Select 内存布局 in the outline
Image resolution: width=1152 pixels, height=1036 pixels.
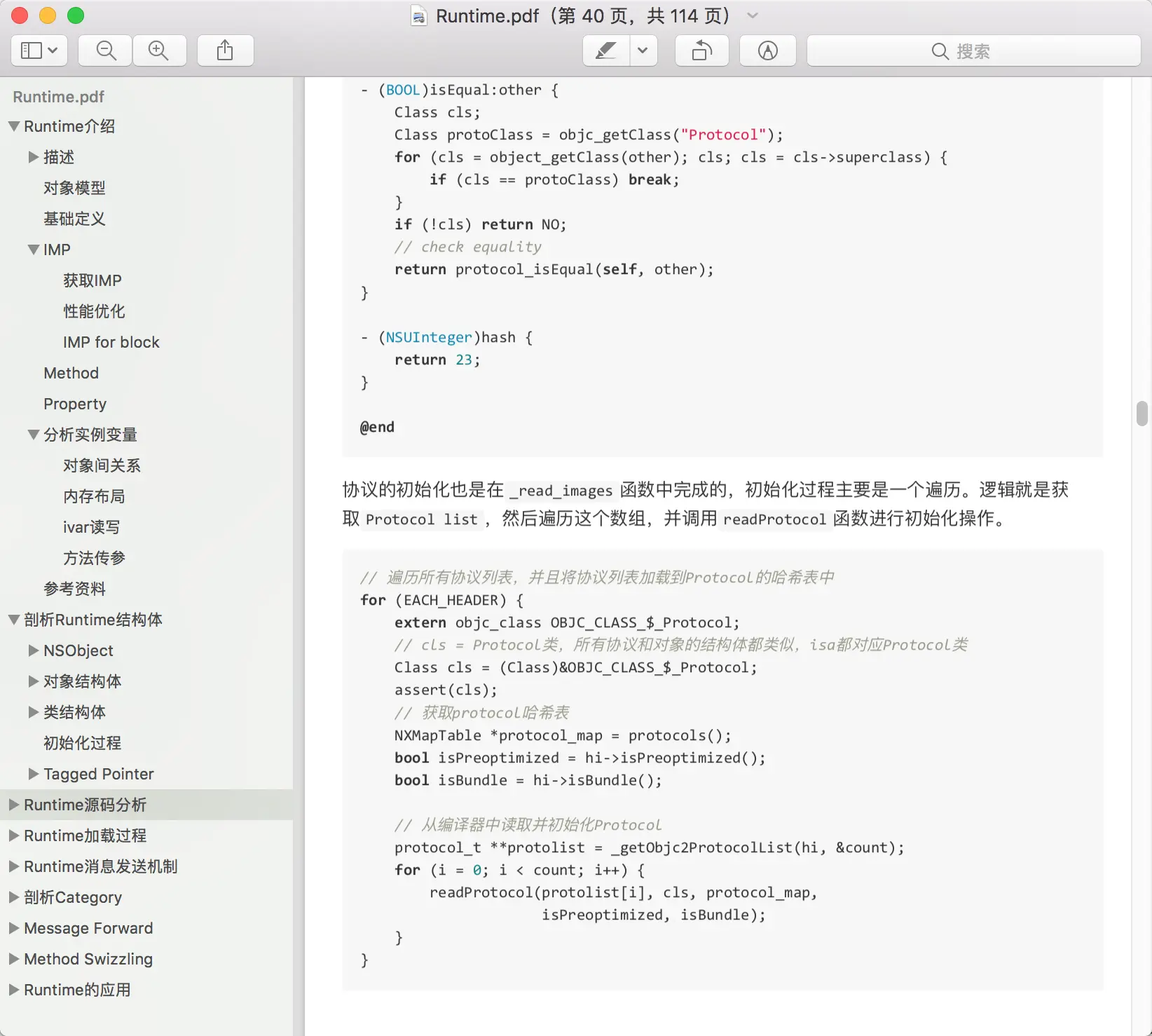pos(94,496)
